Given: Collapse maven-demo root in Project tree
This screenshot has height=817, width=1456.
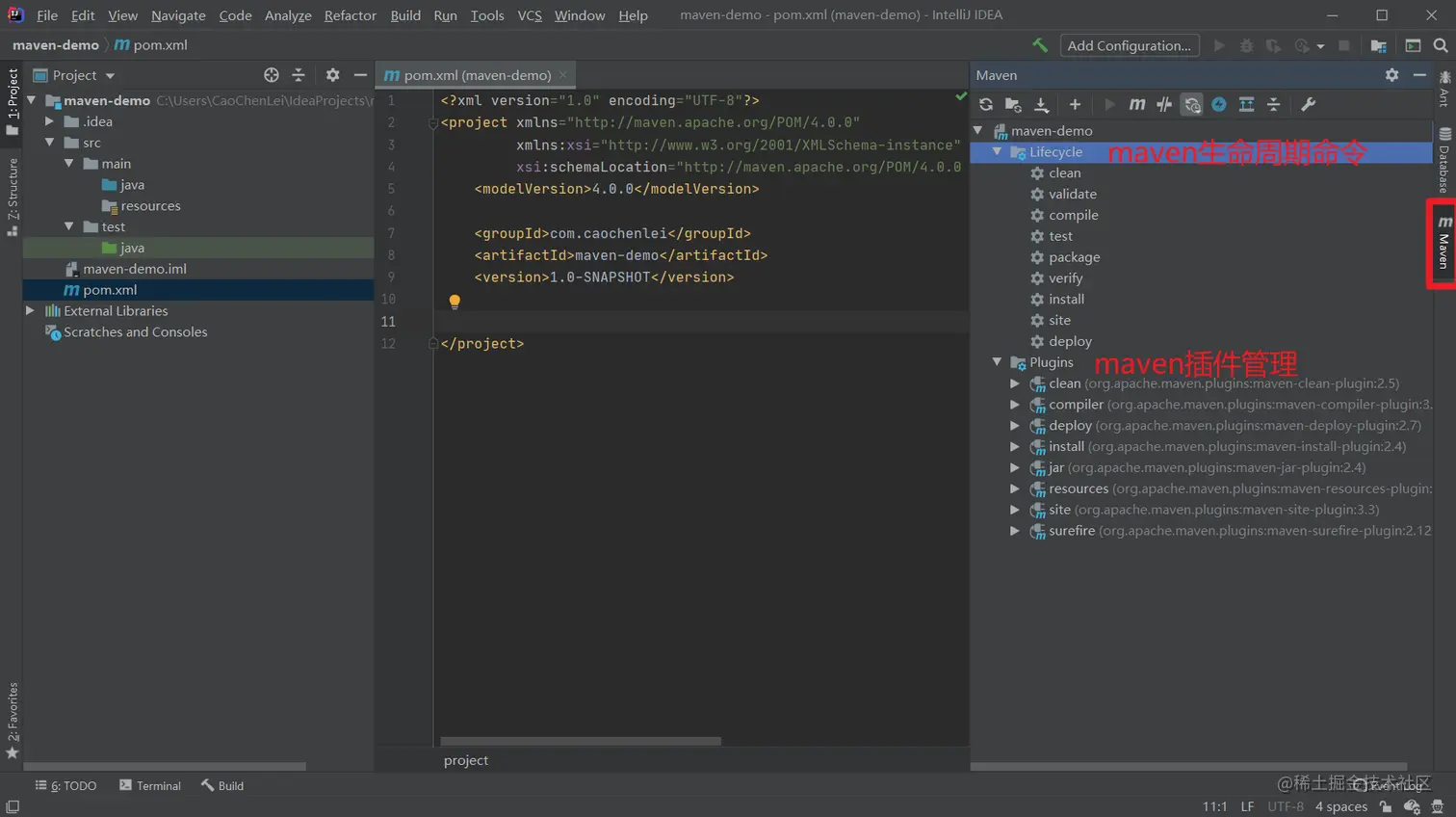Looking at the screenshot, I should [x=31, y=100].
